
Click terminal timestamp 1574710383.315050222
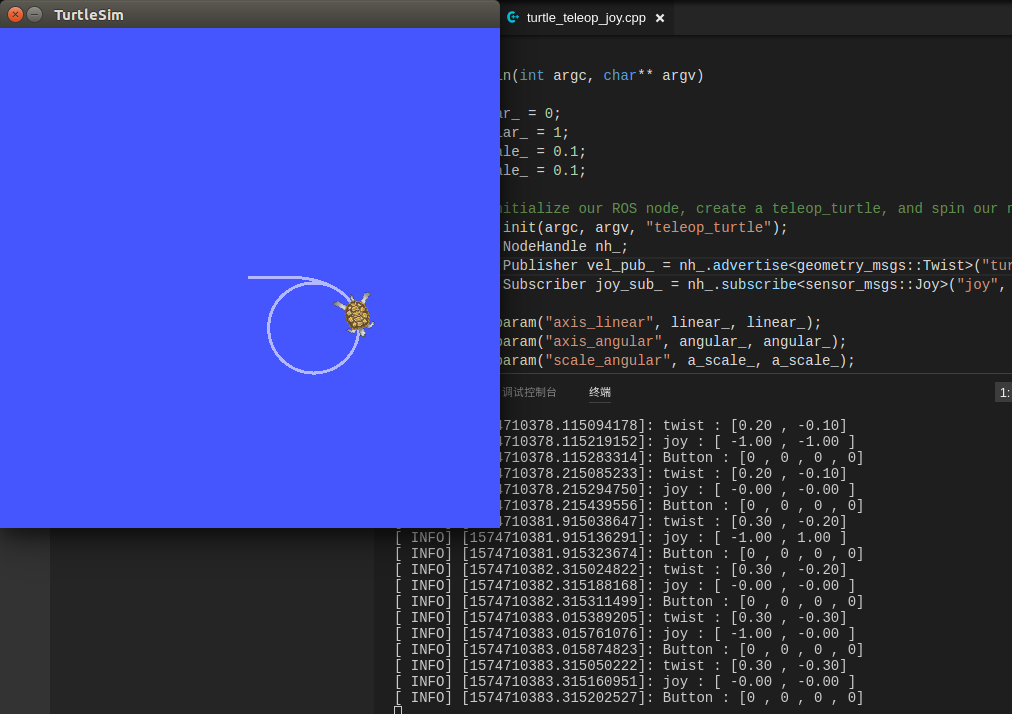coord(554,666)
